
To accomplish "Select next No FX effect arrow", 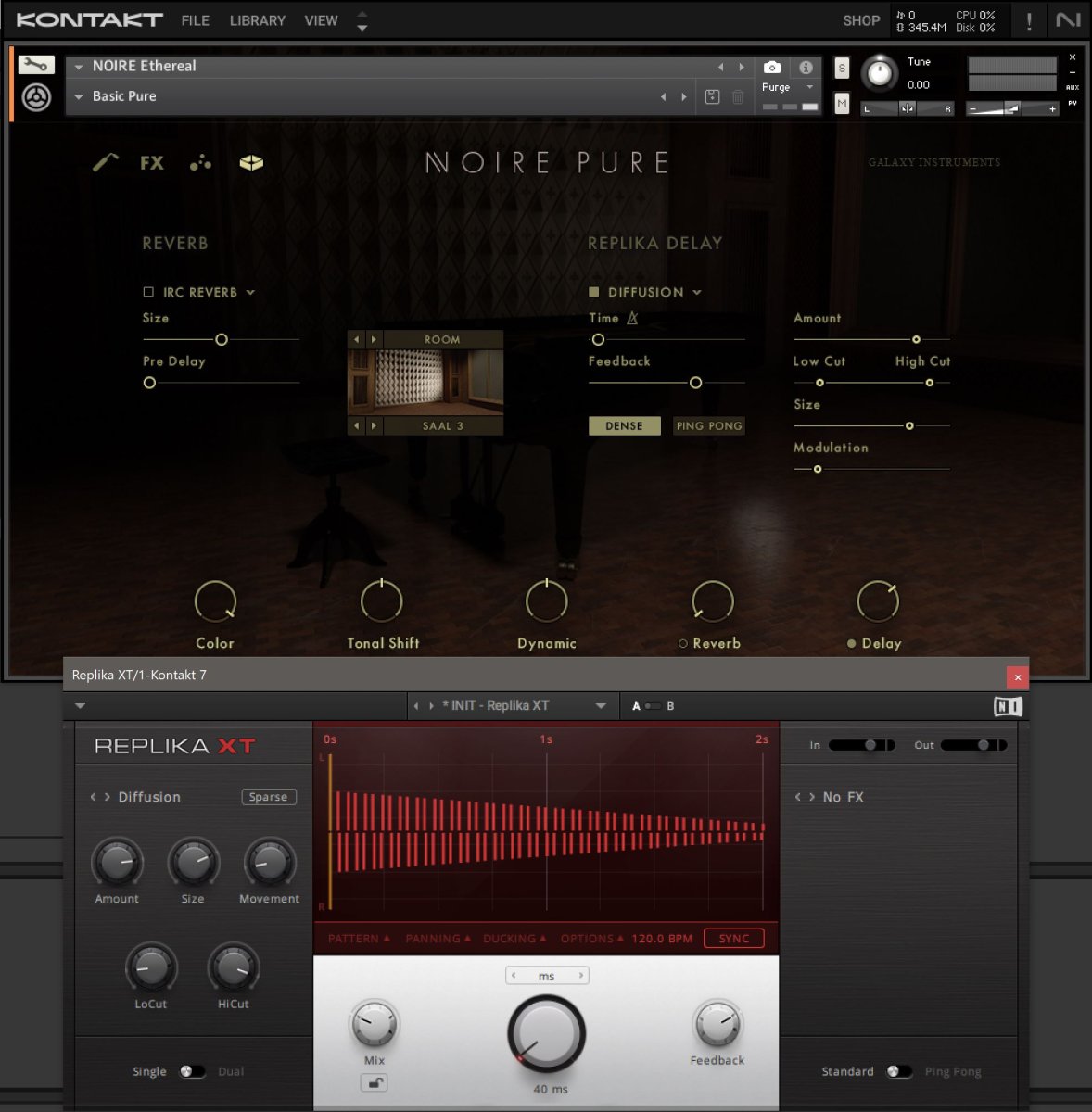I will click(811, 797).
